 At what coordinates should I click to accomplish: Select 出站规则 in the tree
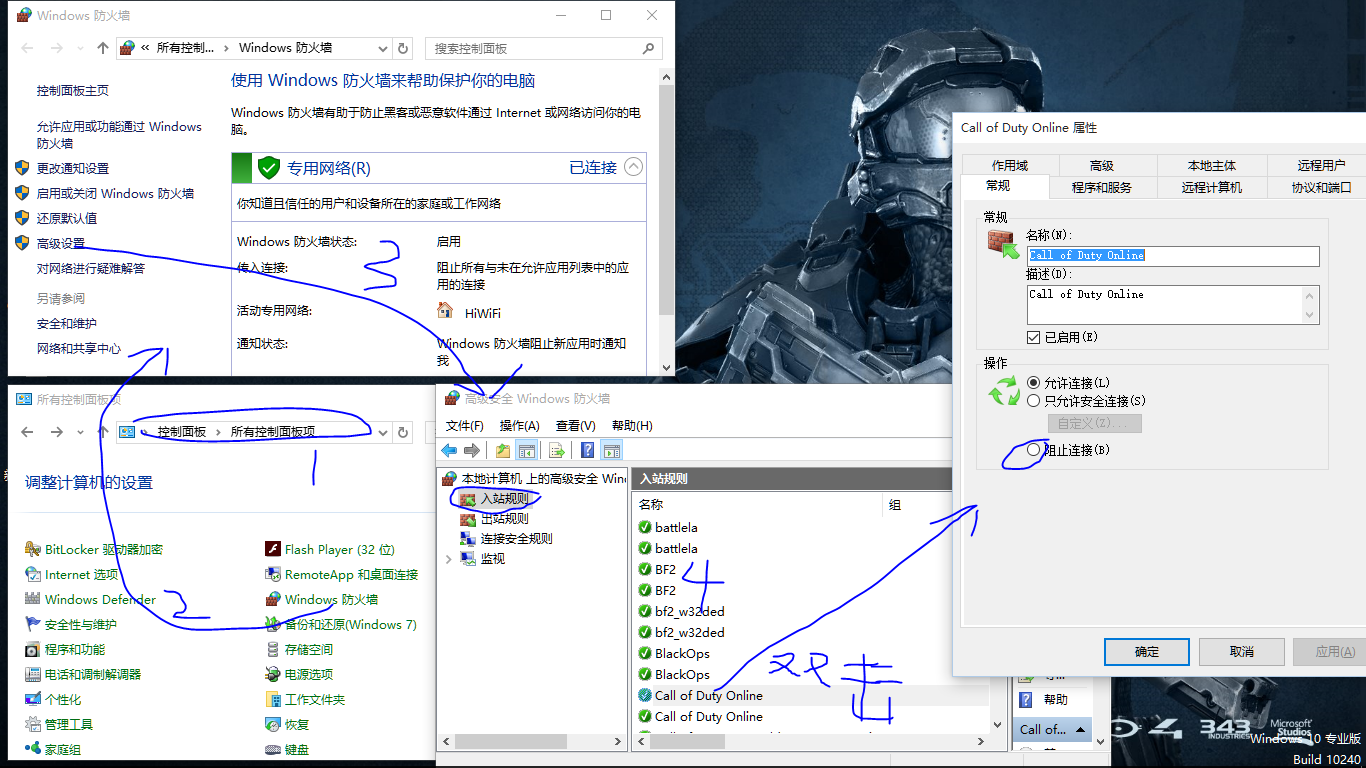pyautogui.click(x=504, y=518)
